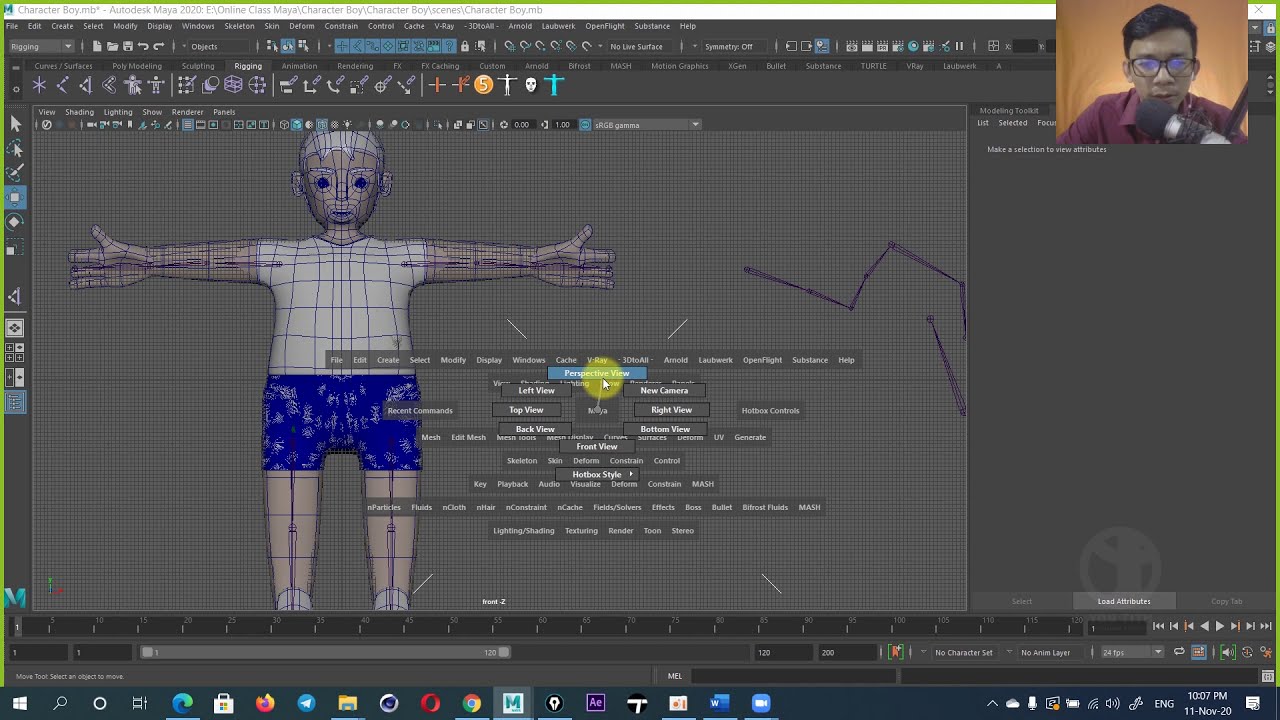Choose Top View in the hotbox
This screenshot has height=720, width=1280.
(526, 410)
